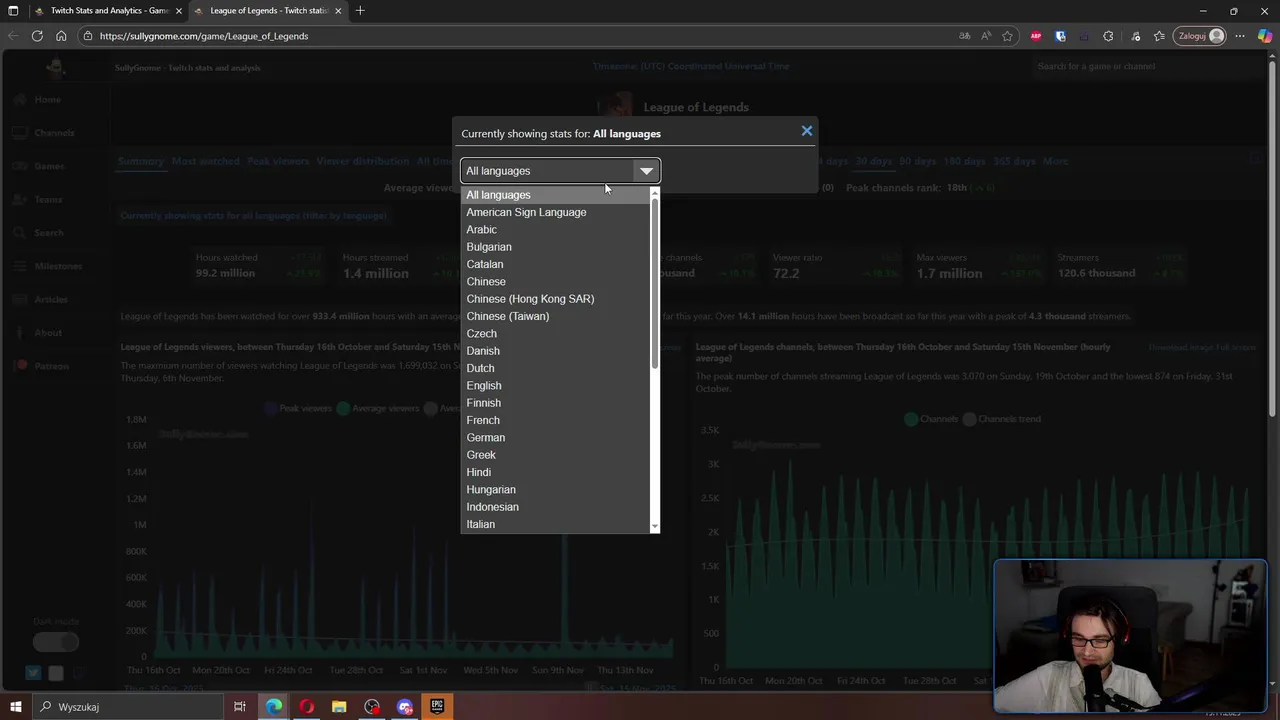
Task: Open read aloud icon in address bar
Action: coord(986,36)
